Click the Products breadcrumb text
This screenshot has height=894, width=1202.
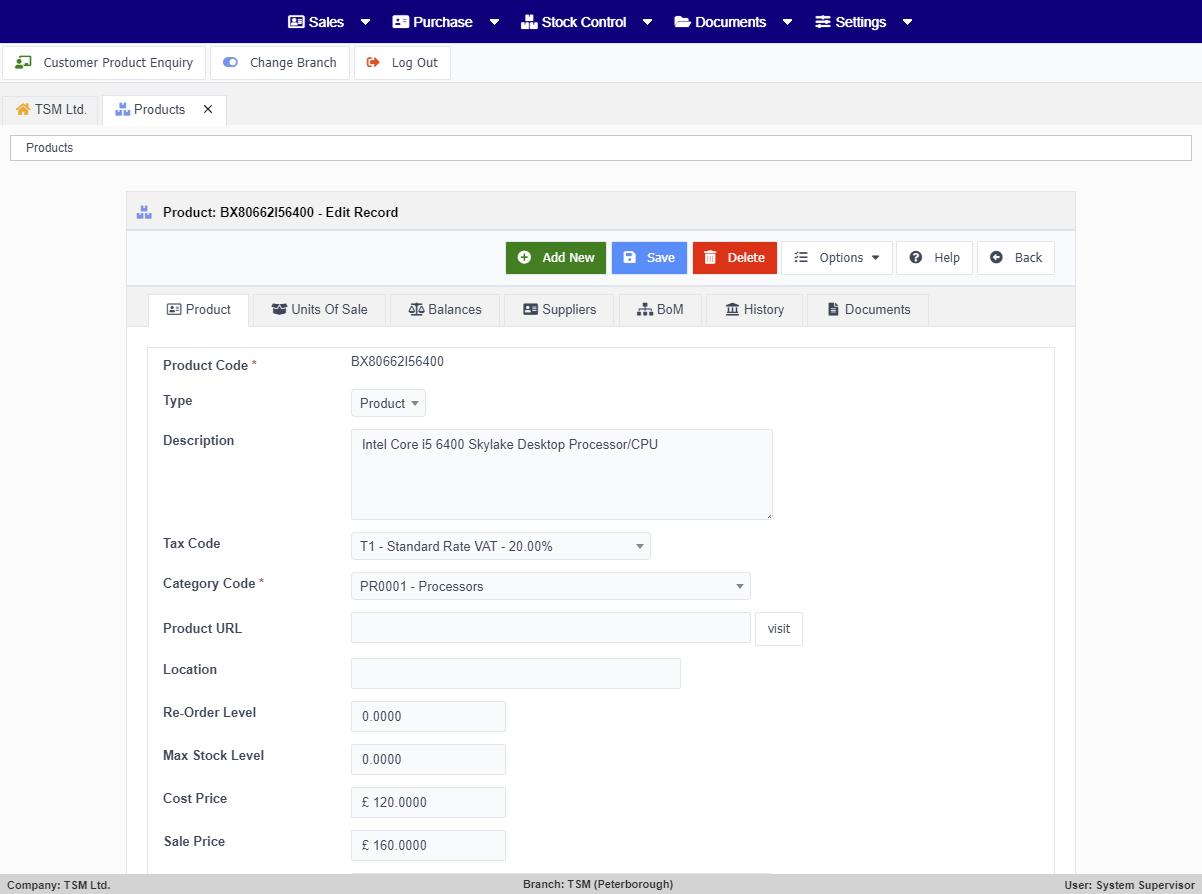[x=49, y=148]
